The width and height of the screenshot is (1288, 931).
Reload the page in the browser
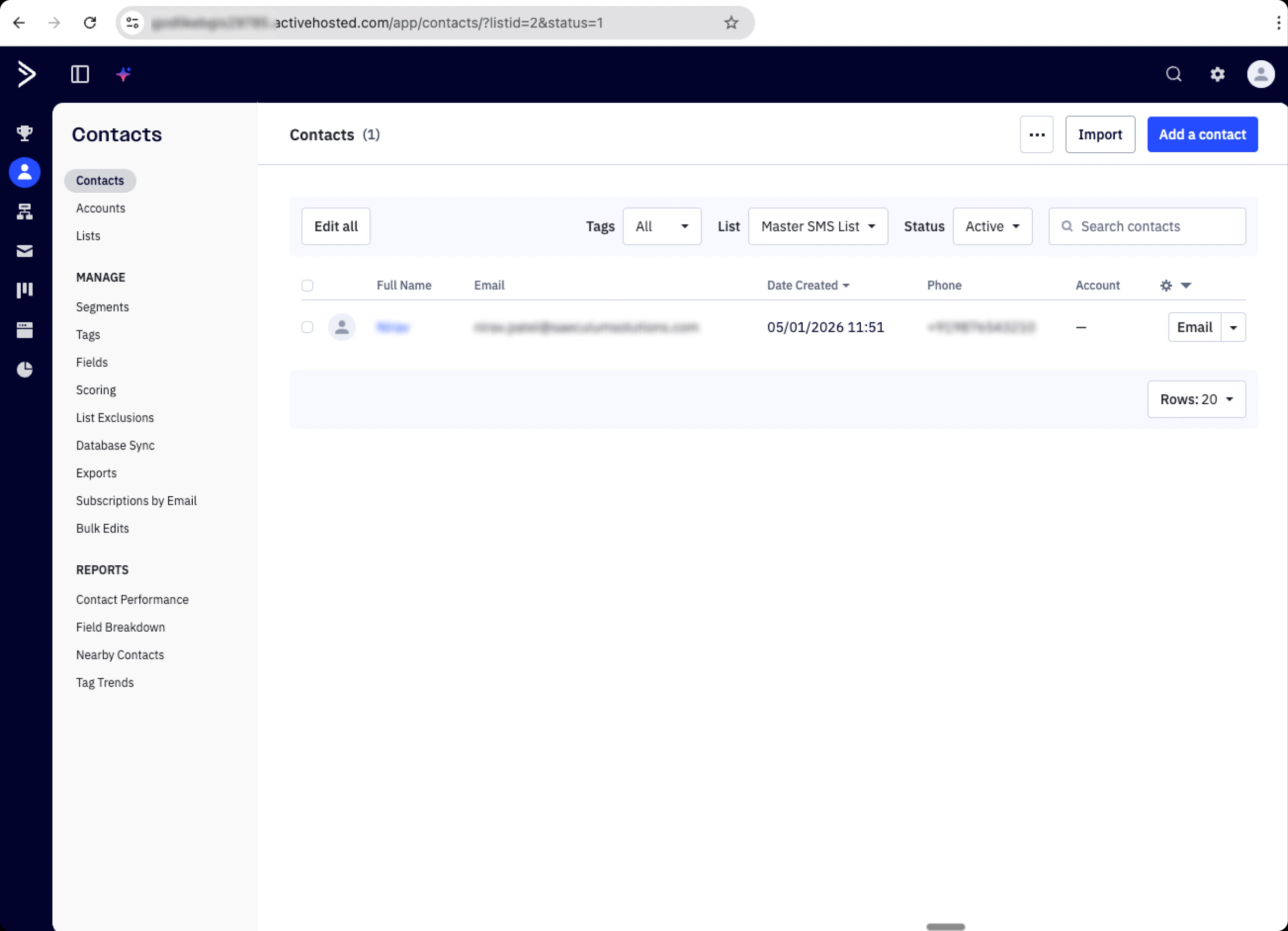(90, 23)
